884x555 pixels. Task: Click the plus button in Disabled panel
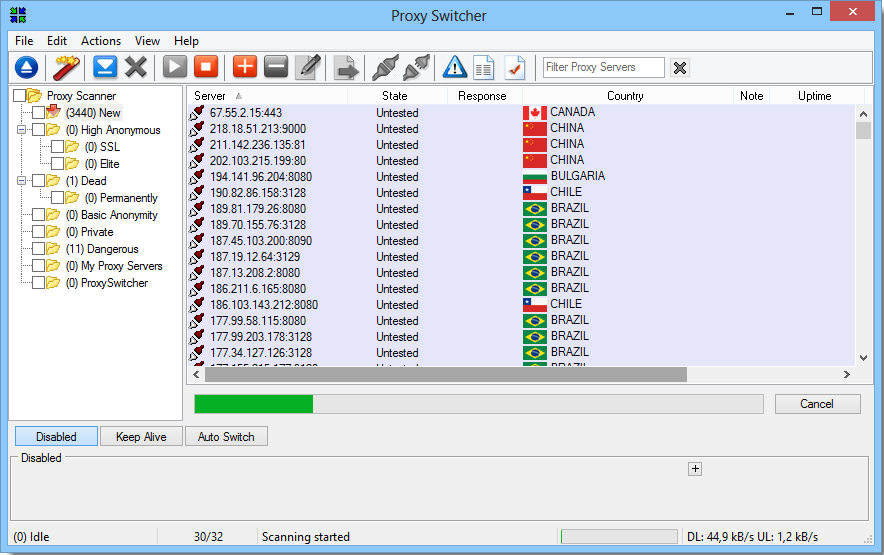click(x=695, y=469)
